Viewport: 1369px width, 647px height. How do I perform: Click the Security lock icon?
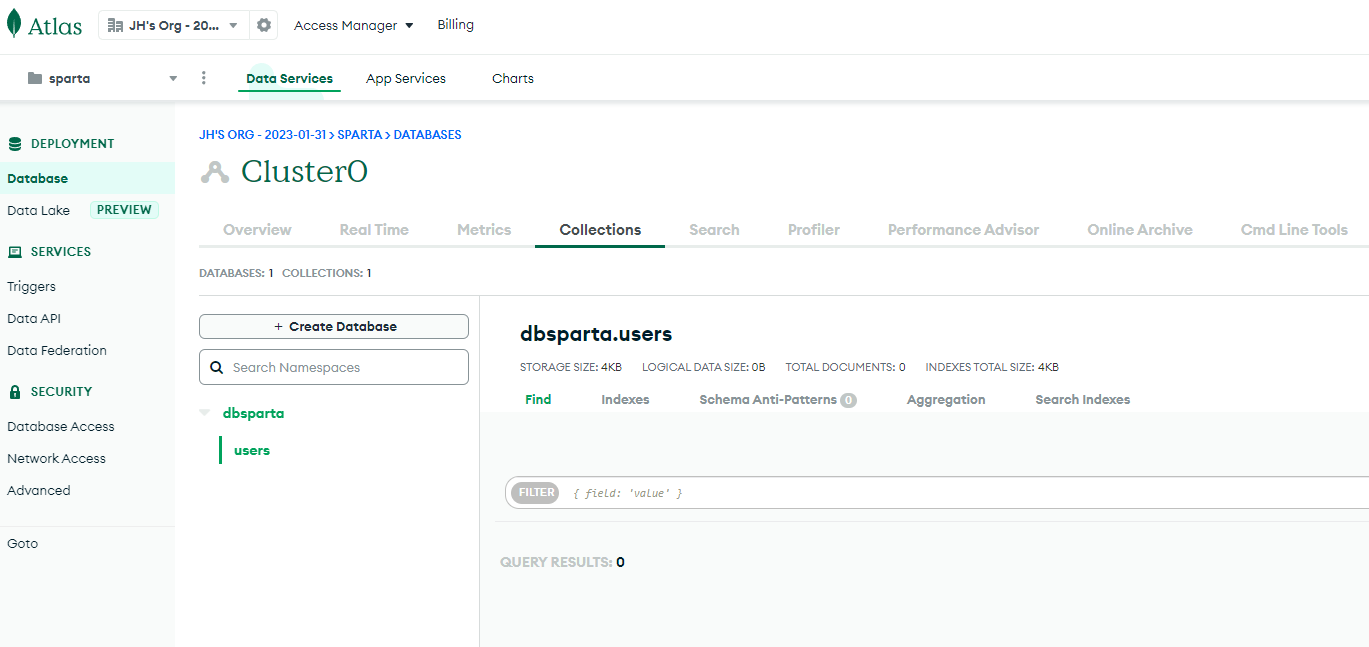click(15, 391)
